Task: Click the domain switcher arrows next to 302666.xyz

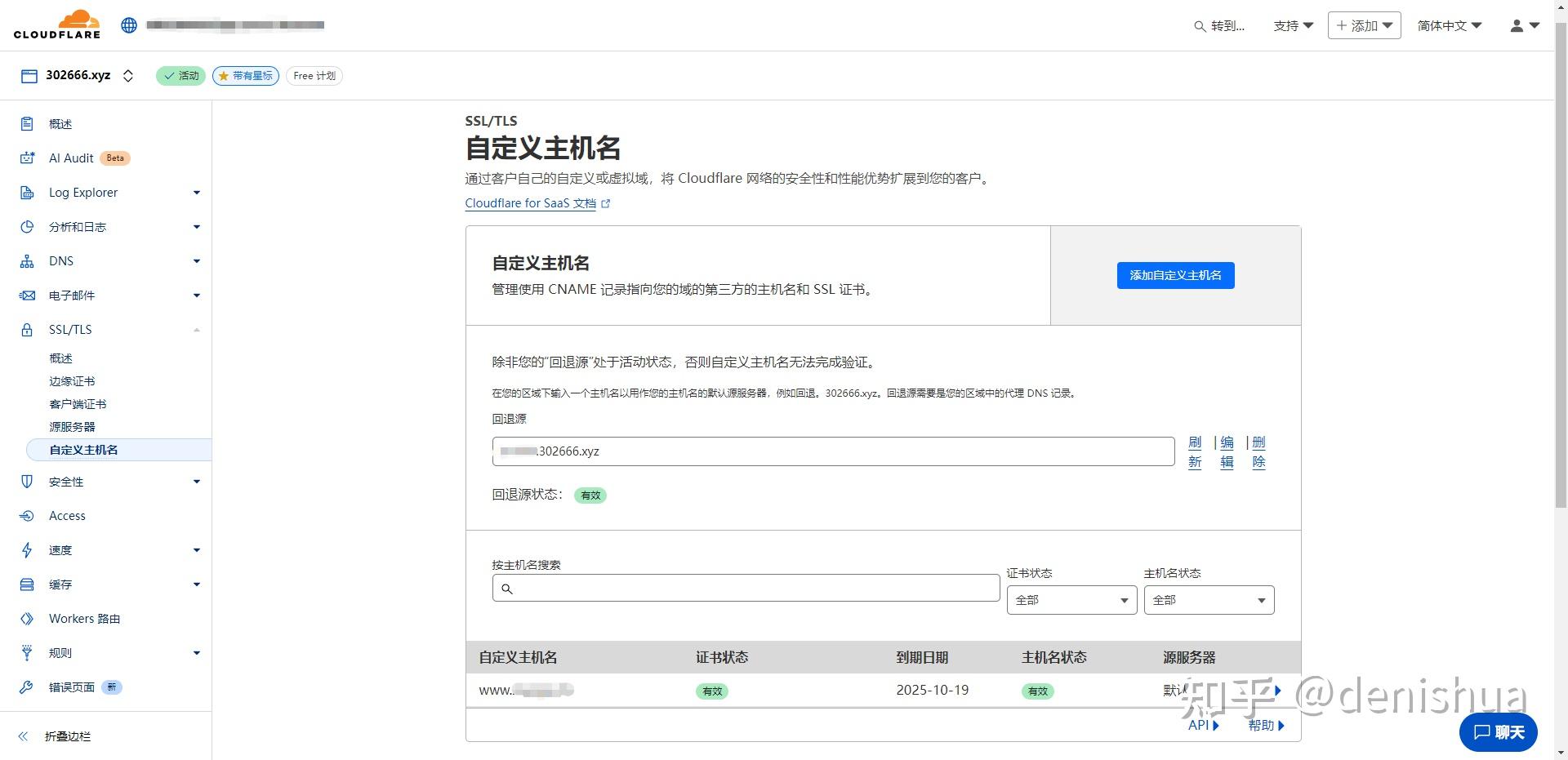Action: click(x=128, y=75)
